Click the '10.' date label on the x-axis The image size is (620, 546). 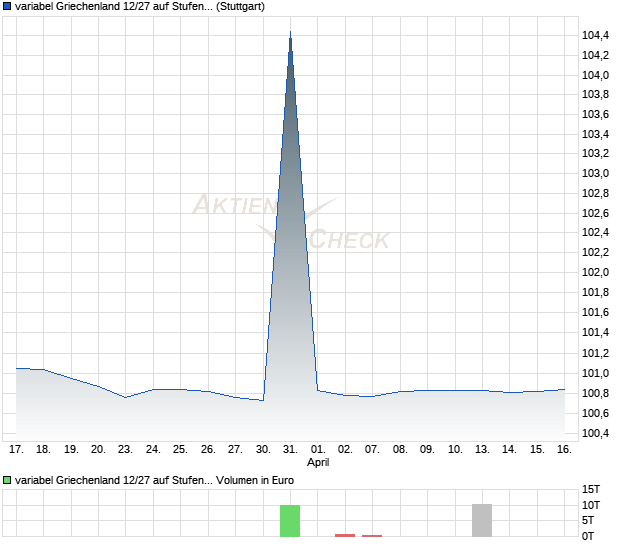click(455, 450)
